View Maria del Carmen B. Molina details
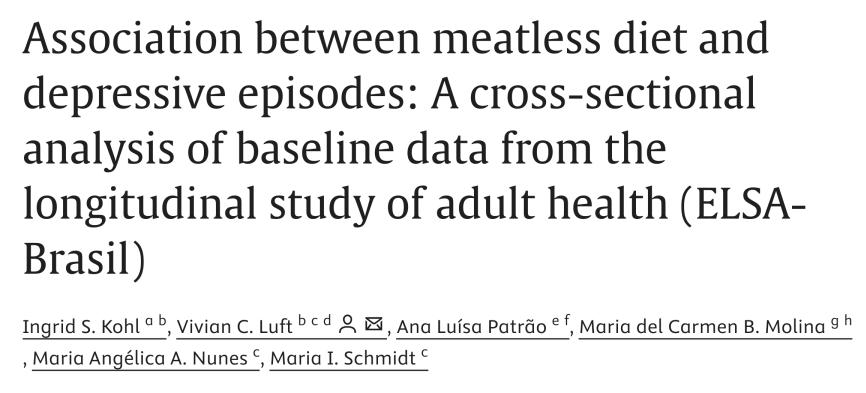The height and width of the screenshot is (393, 866). 701,327
